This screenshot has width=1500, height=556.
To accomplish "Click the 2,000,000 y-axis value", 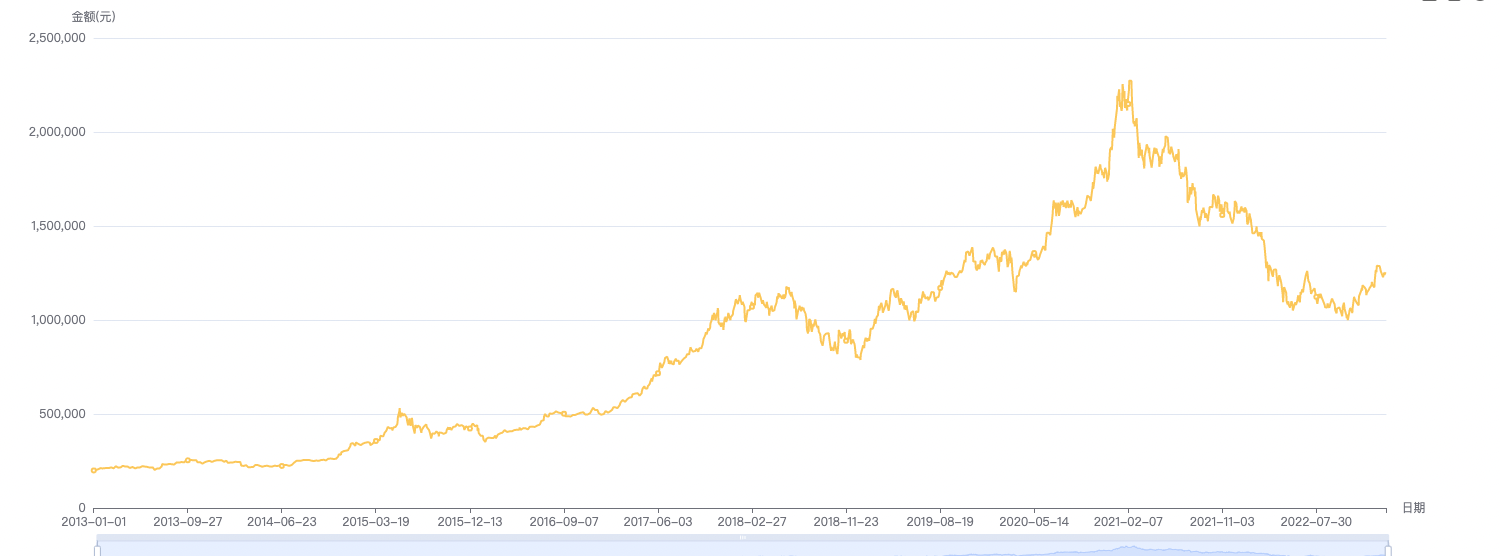I will point(59,132).
